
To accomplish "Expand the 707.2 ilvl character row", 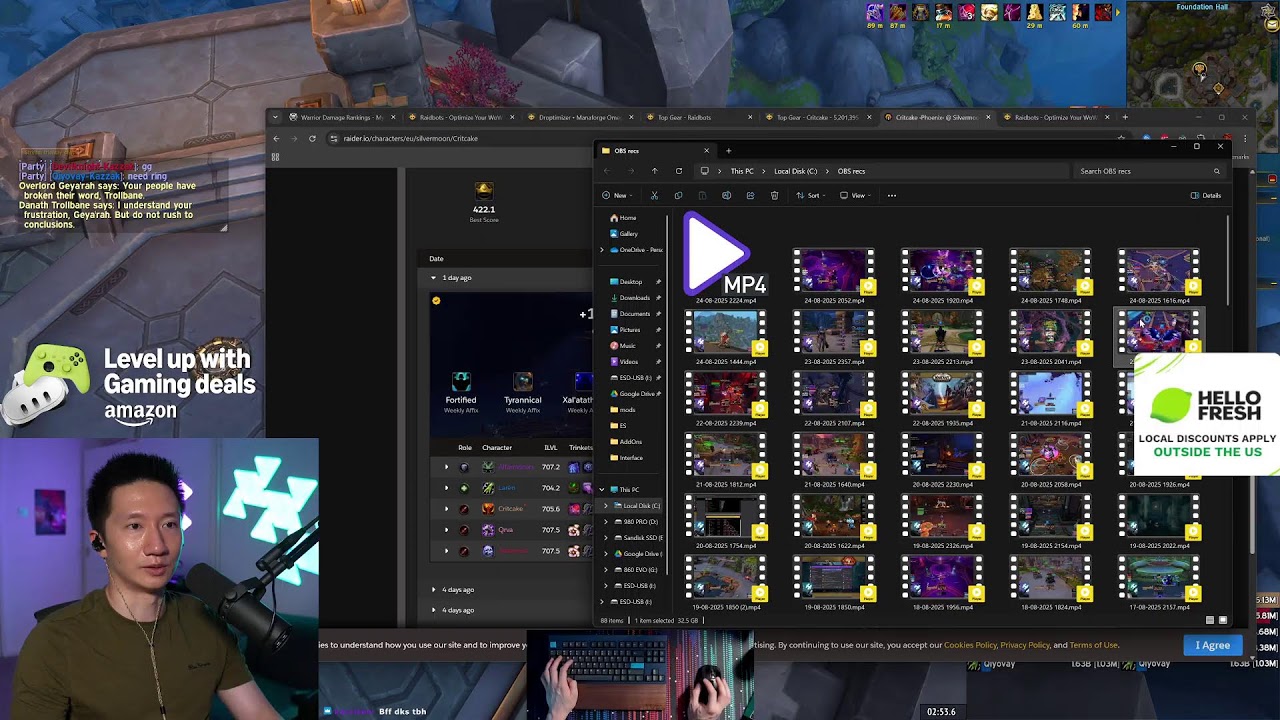I will click(446, 467).
